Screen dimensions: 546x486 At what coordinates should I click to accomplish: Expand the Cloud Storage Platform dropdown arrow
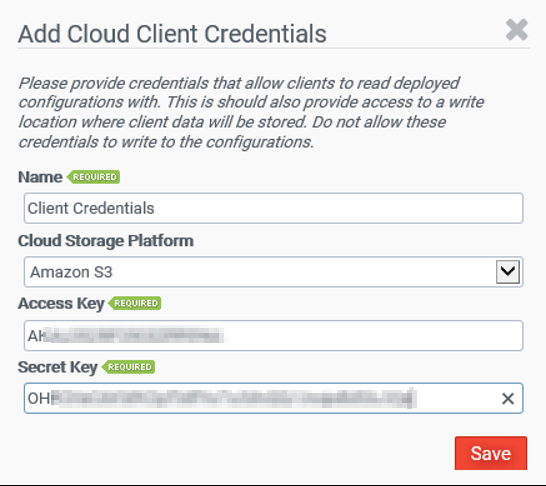coord(508,272)
